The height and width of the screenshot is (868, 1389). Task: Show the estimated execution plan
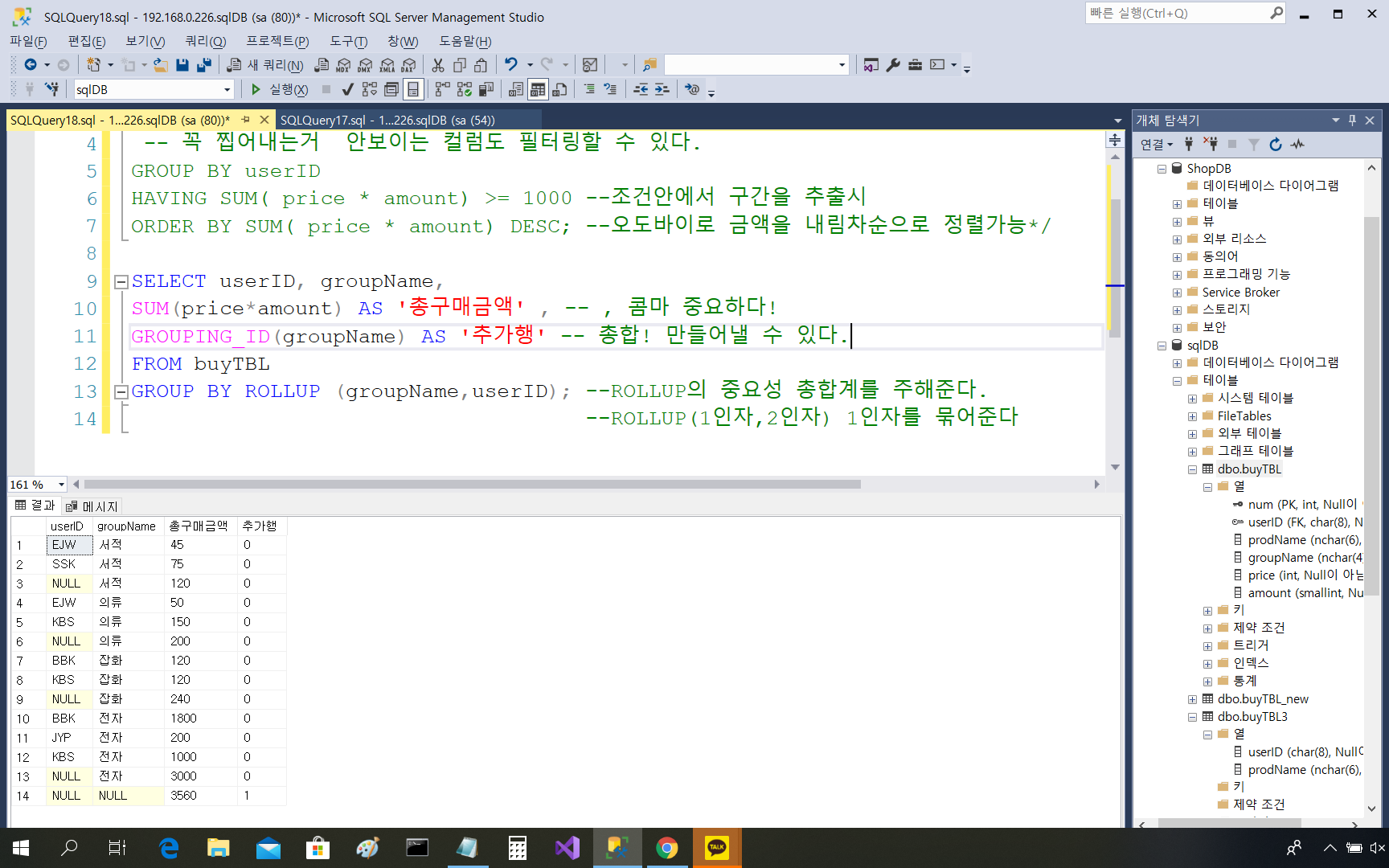click(369, 89)
